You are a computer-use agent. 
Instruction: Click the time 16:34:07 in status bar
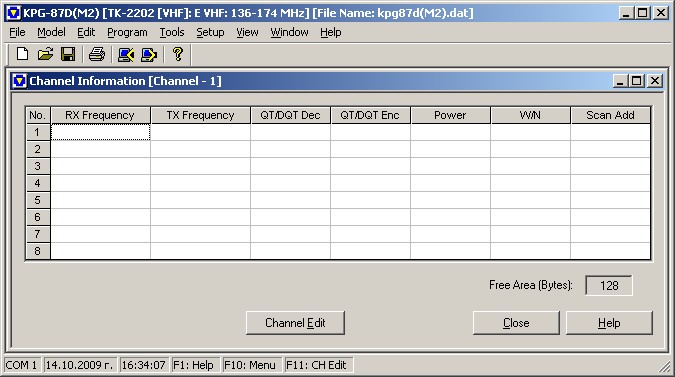click(x=144, y=365)
